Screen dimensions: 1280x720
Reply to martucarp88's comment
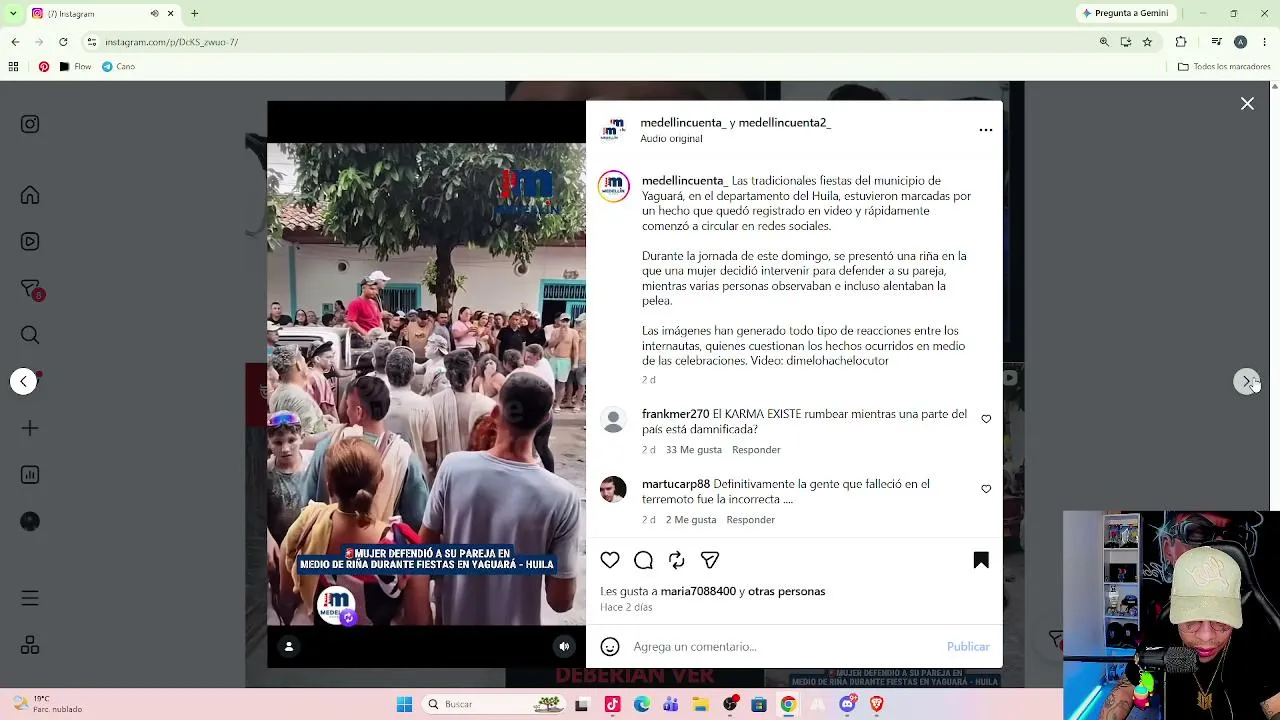750,520
